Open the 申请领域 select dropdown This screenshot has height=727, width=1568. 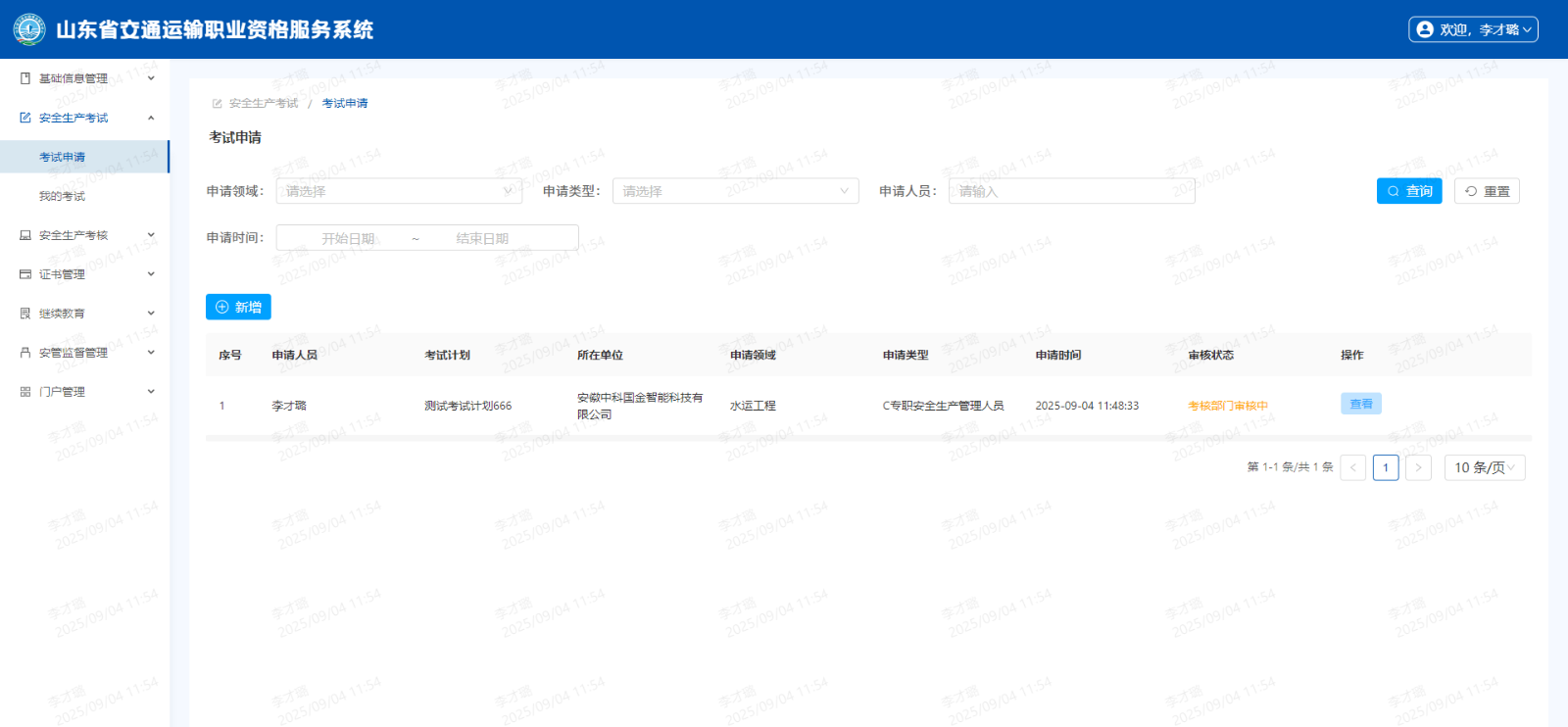(x=399, y=191)
